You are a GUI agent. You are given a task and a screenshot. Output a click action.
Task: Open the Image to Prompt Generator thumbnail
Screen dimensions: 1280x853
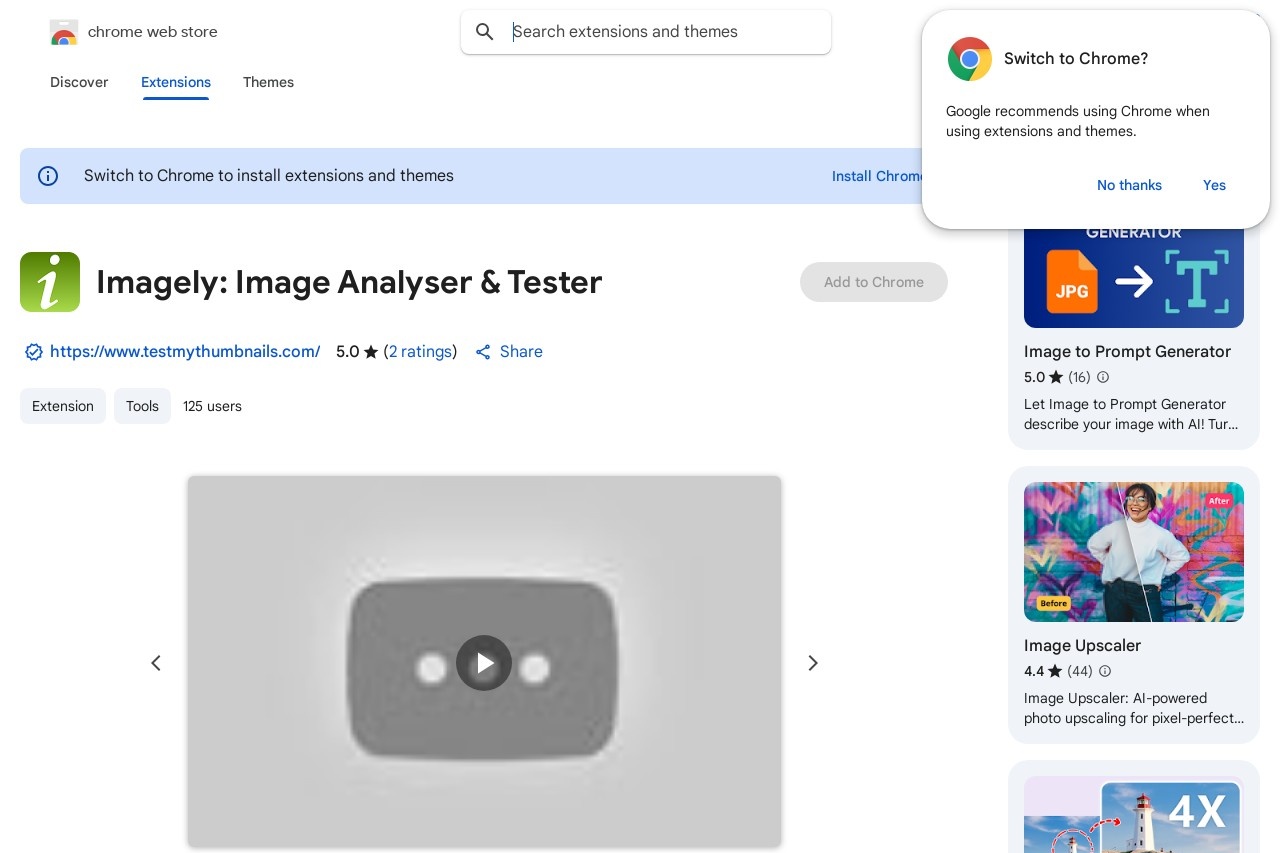[x=1134, y=277]
